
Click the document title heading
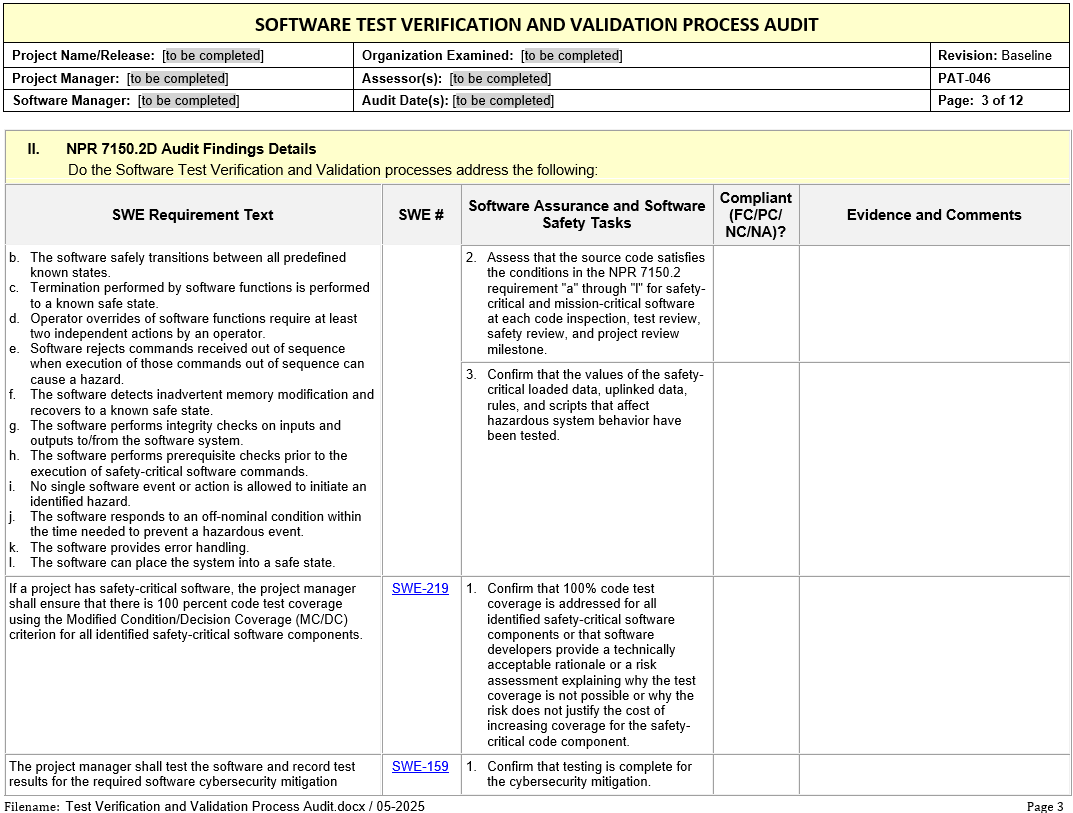tap(536, 25)
